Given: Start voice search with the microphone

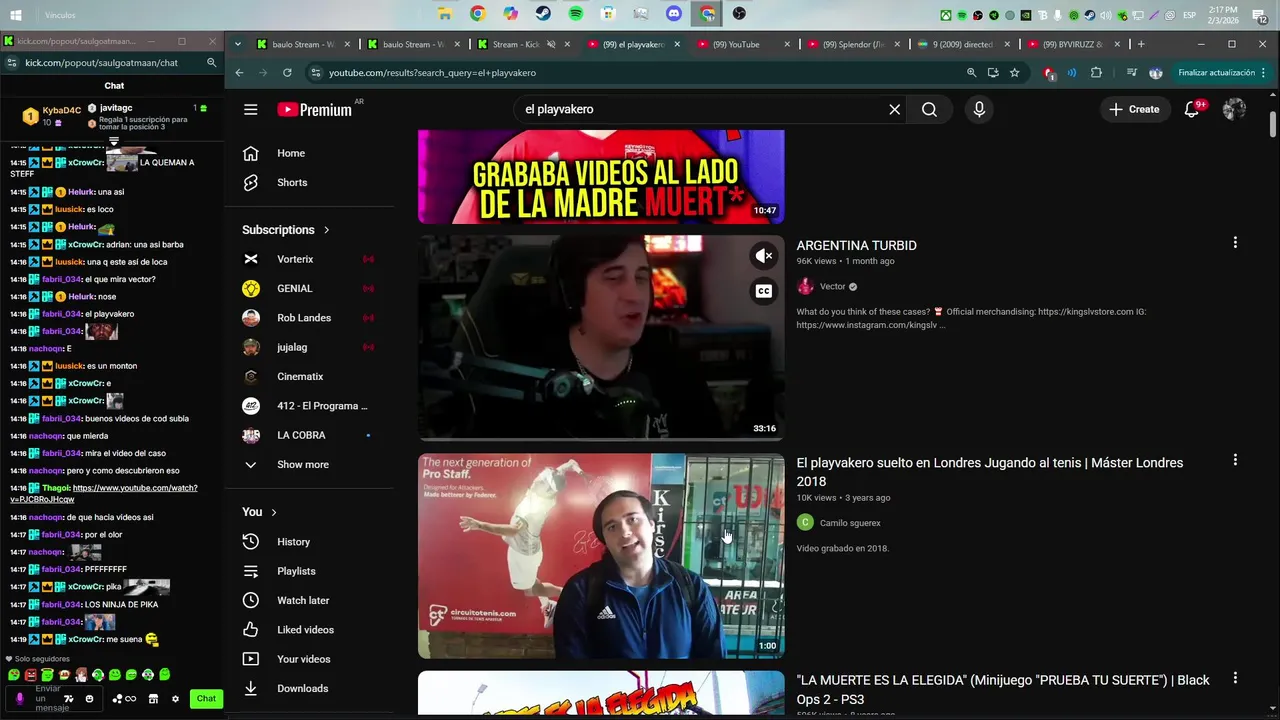Looking at the screenshot, I should [x=979, y=109].
